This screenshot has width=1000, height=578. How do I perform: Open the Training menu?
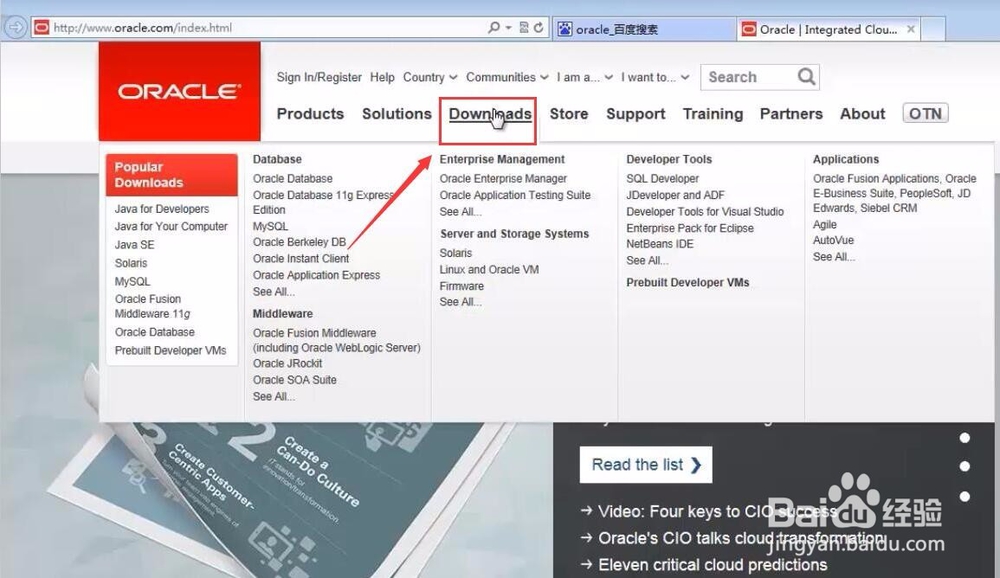click(713, 114)
